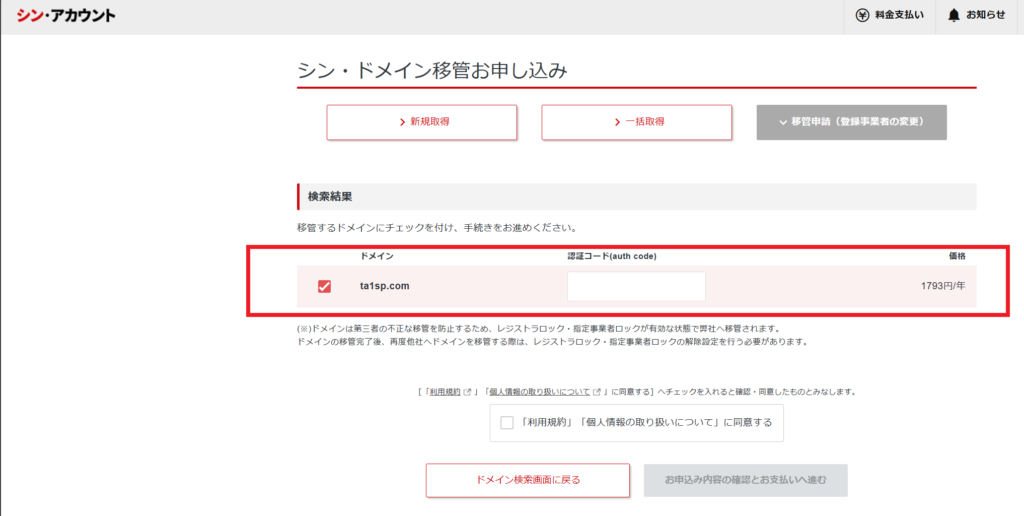Open the 利用規約 link
The image size is (1024, 516).
(444, 393)
